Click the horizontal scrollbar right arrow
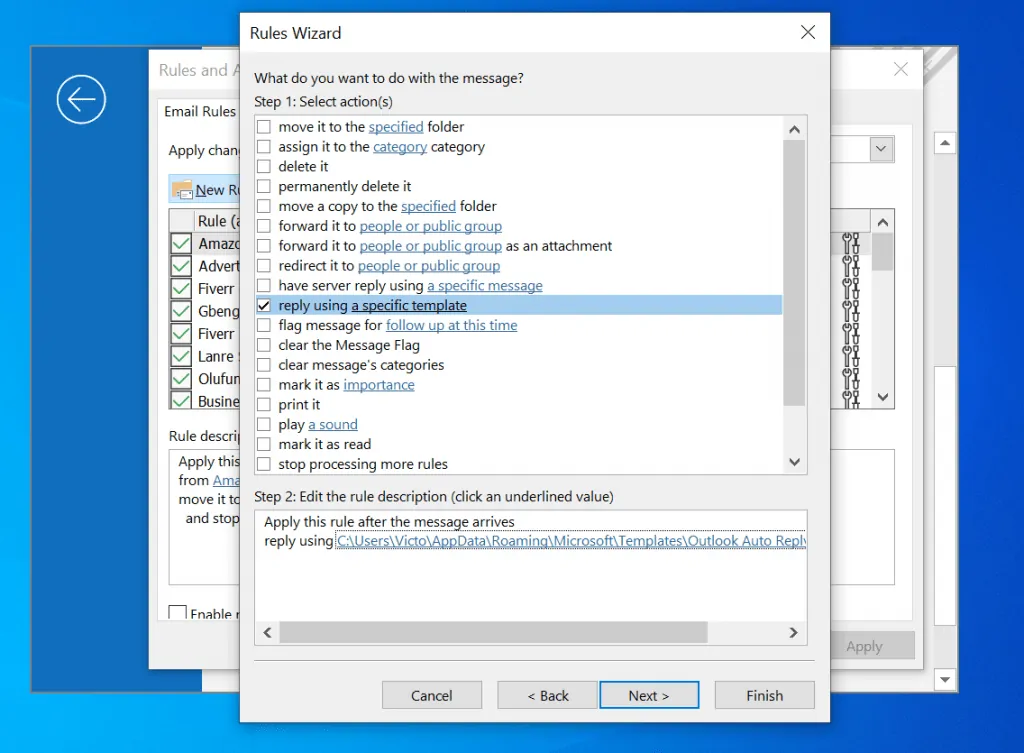The height and width of the screenshot is (753, 1024). (x=793, y=632)
